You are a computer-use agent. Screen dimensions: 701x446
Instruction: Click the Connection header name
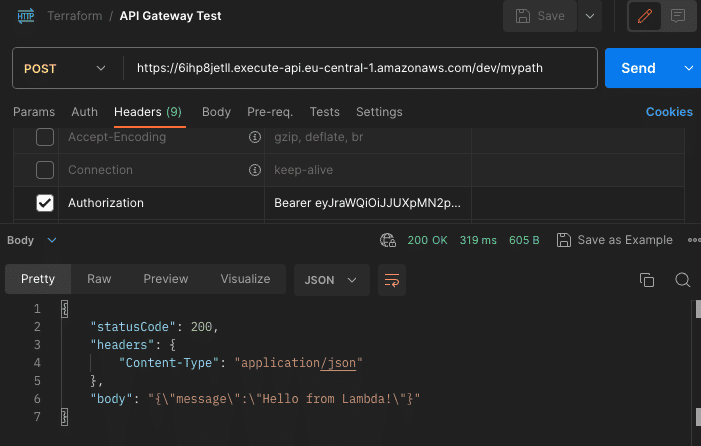click(101, 170)
